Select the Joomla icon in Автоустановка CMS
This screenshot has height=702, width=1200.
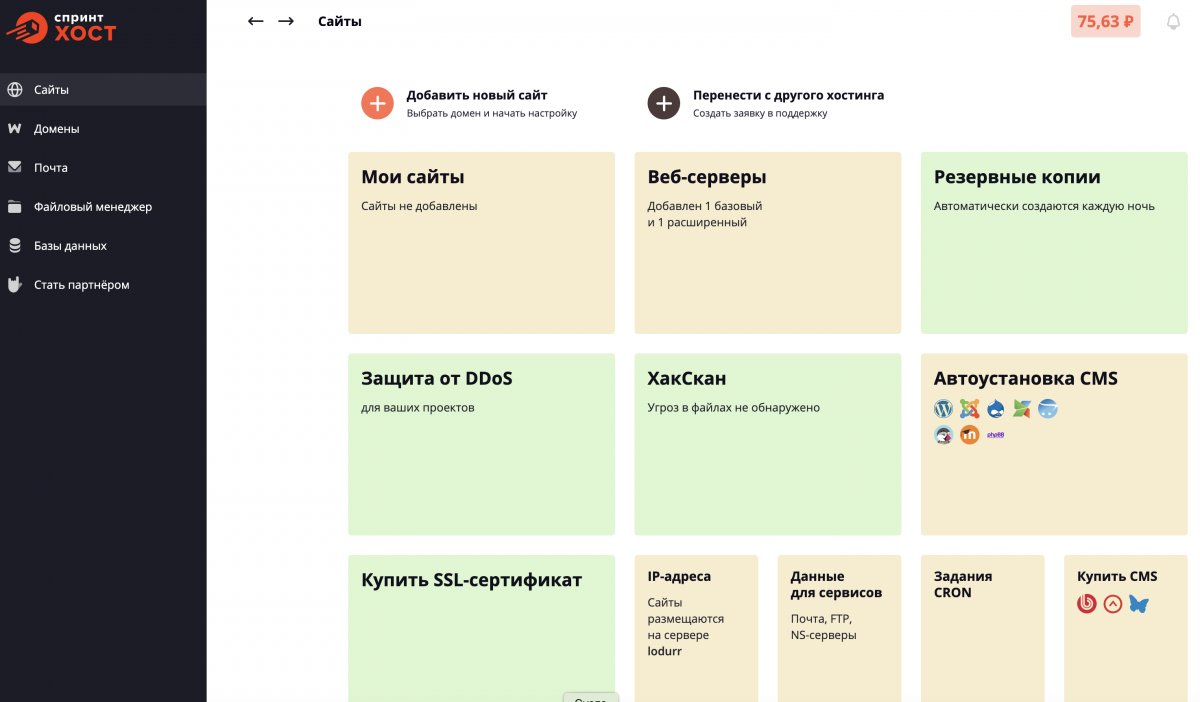point(969,409)
